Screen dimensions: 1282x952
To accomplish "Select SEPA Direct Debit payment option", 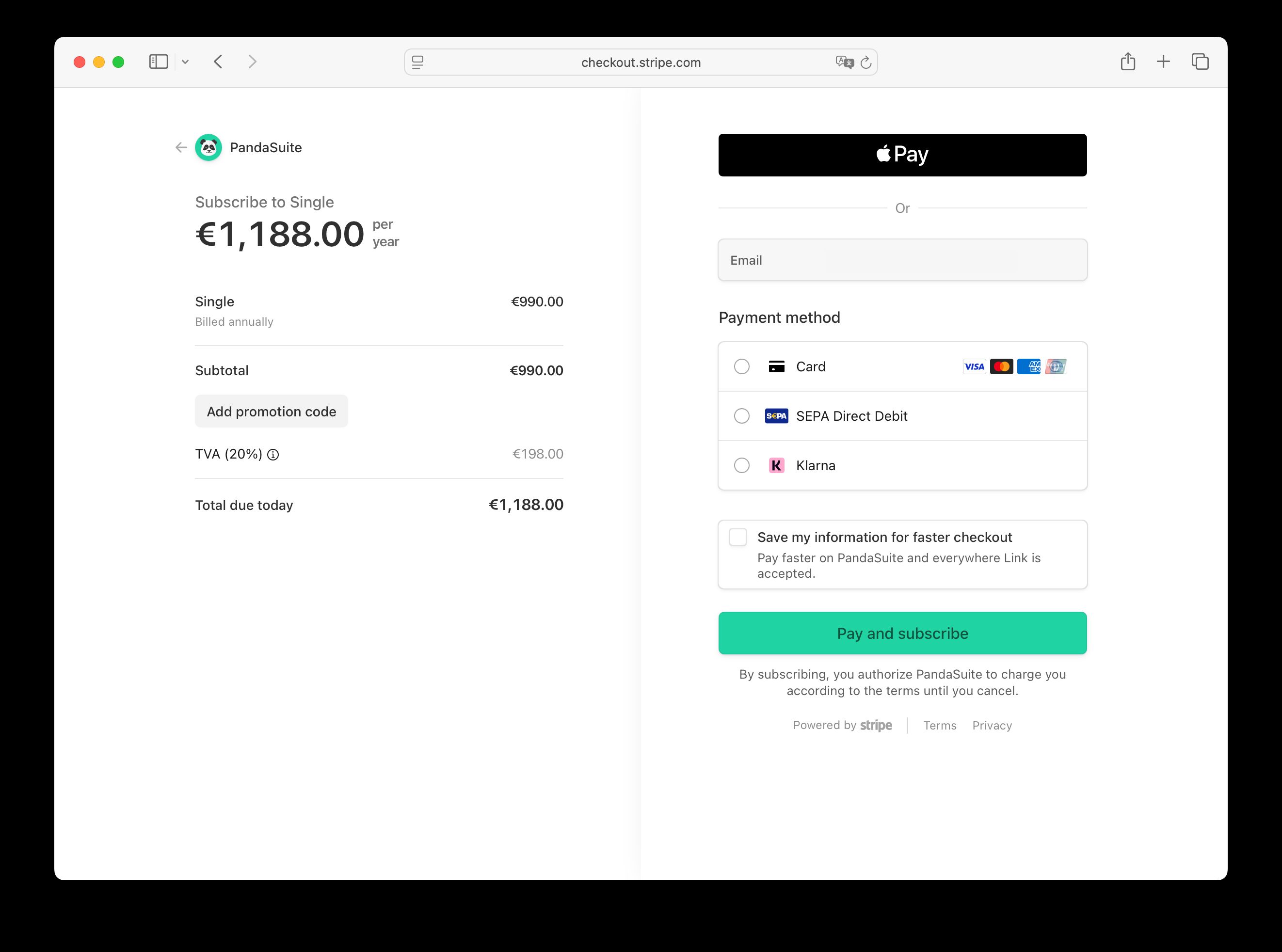I will [741, 415].
